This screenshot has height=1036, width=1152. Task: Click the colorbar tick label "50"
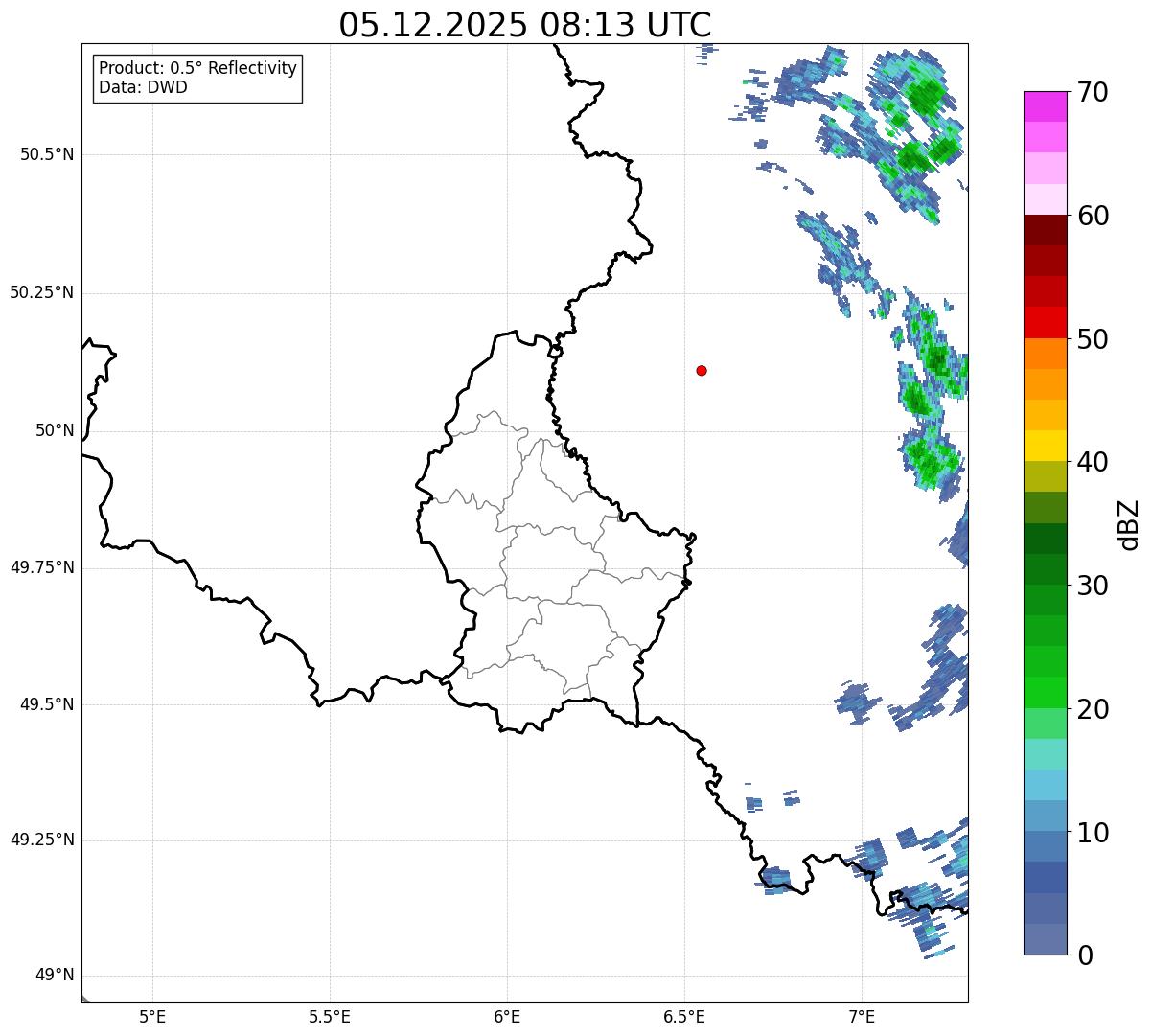[x=1094, y=339]
